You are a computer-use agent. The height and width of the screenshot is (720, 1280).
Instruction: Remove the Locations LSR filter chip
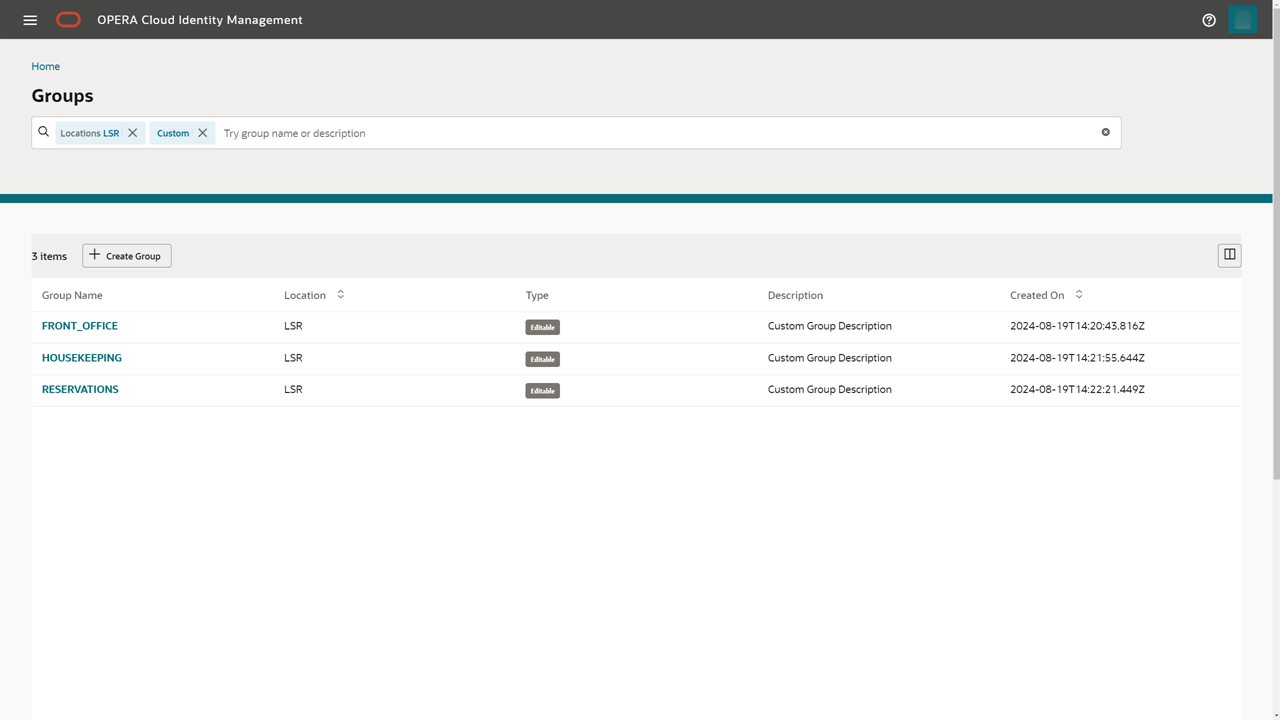tap(133, 133)
